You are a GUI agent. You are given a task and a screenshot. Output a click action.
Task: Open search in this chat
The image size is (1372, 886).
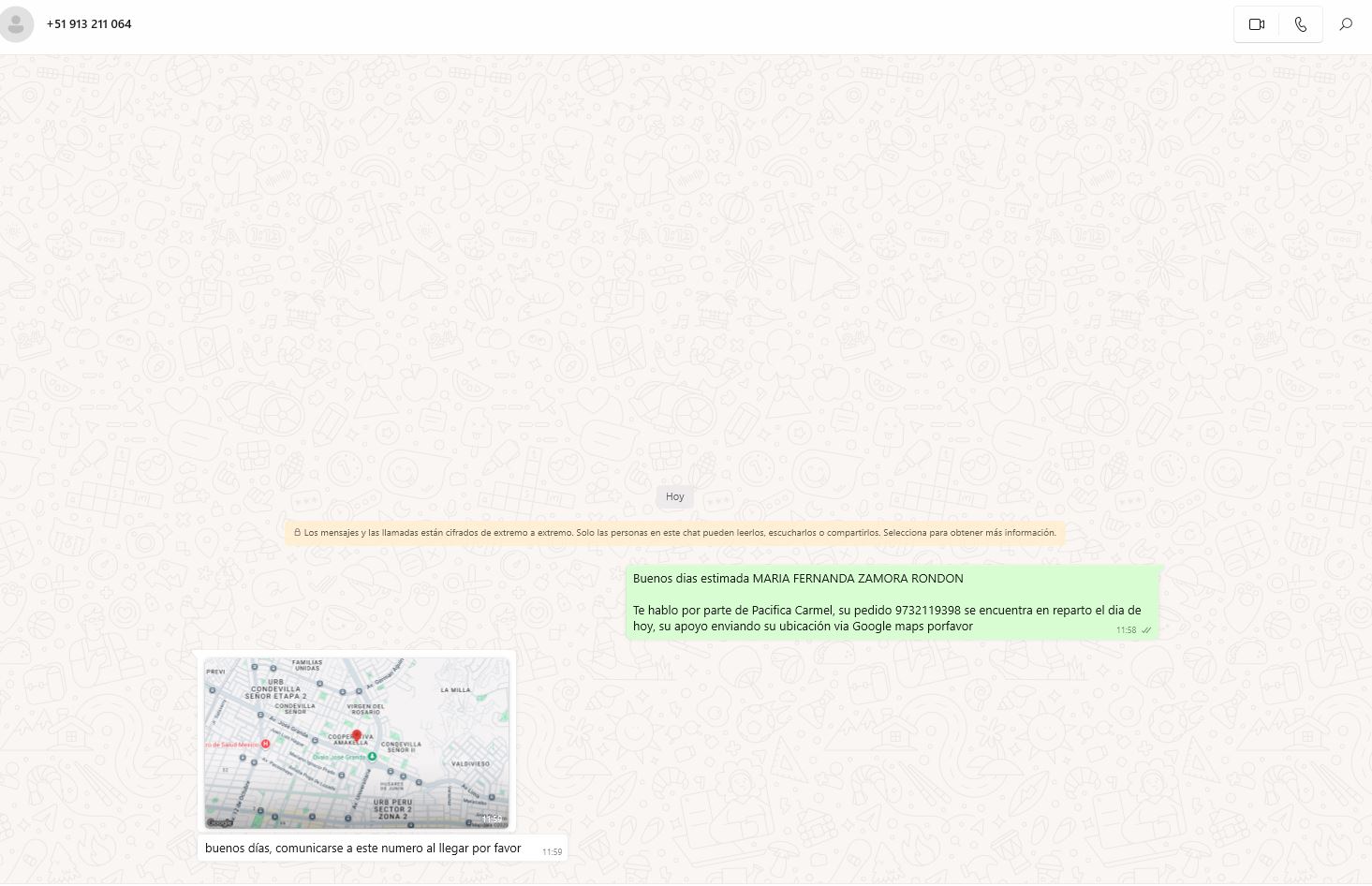(1346, 24)
